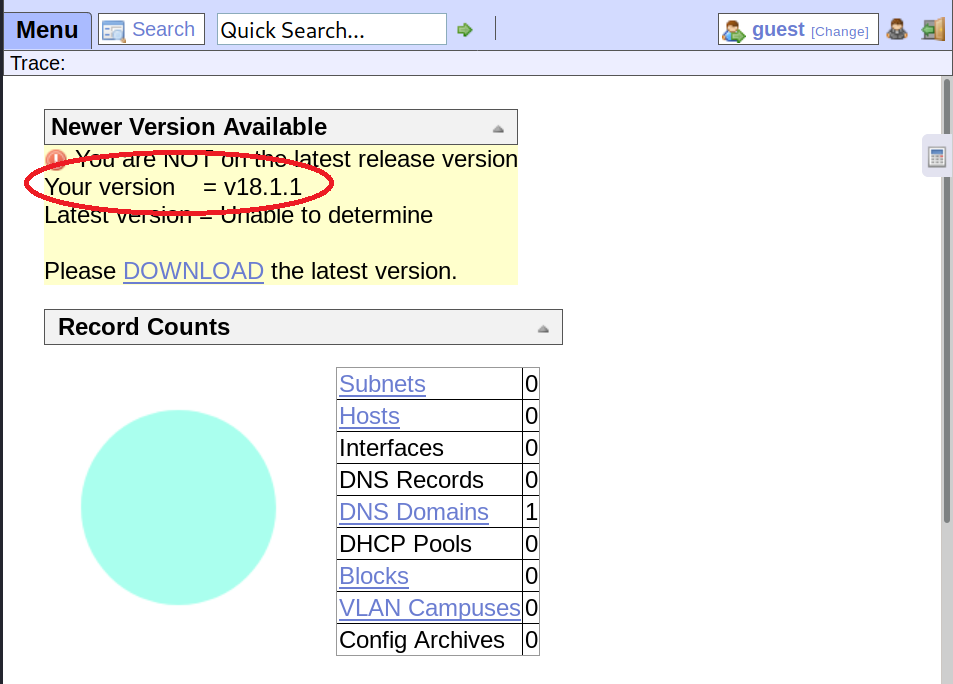Viewport: 953px width, 684px height.
Task: Open the VLAN Campuses link
Action: pos(430,608)
